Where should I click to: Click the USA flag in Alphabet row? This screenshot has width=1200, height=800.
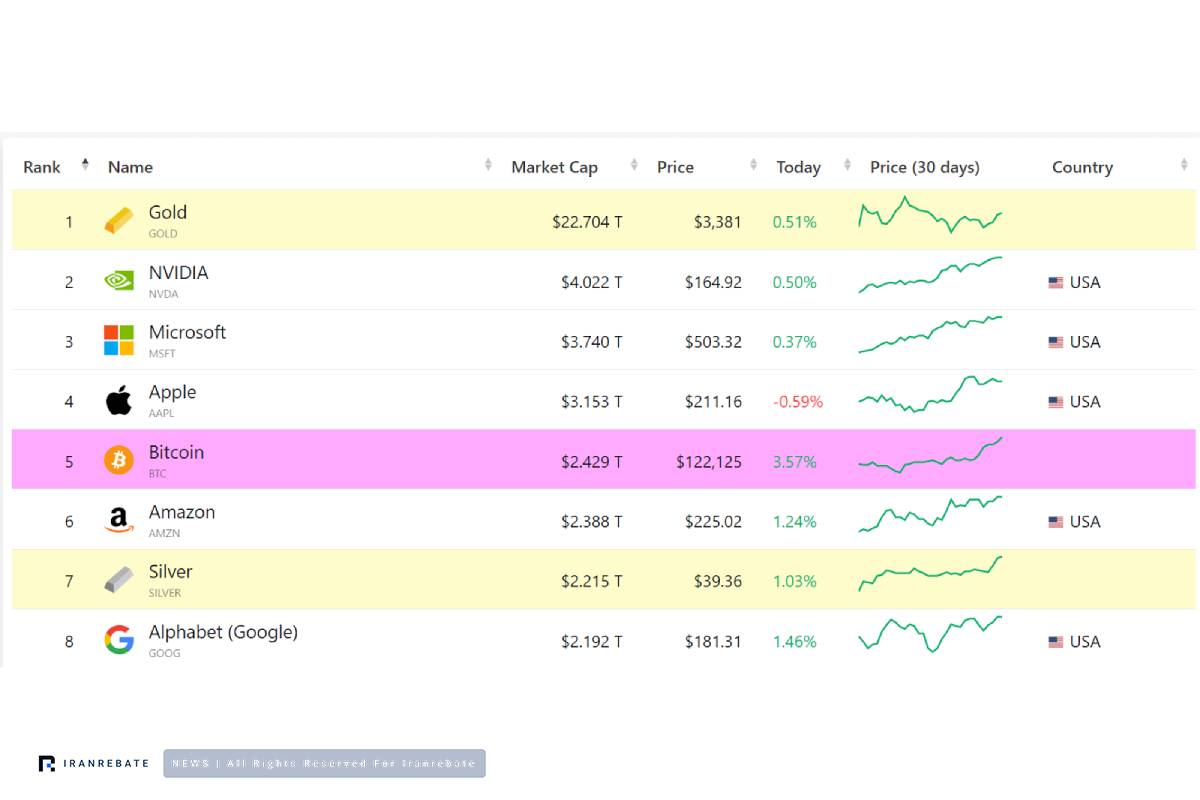click(1056, 642)
